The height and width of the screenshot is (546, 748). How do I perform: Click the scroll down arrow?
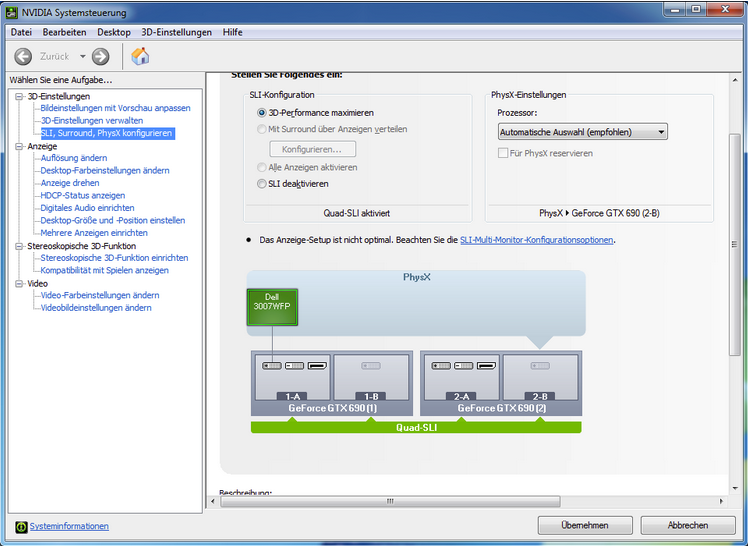(735, 489)
